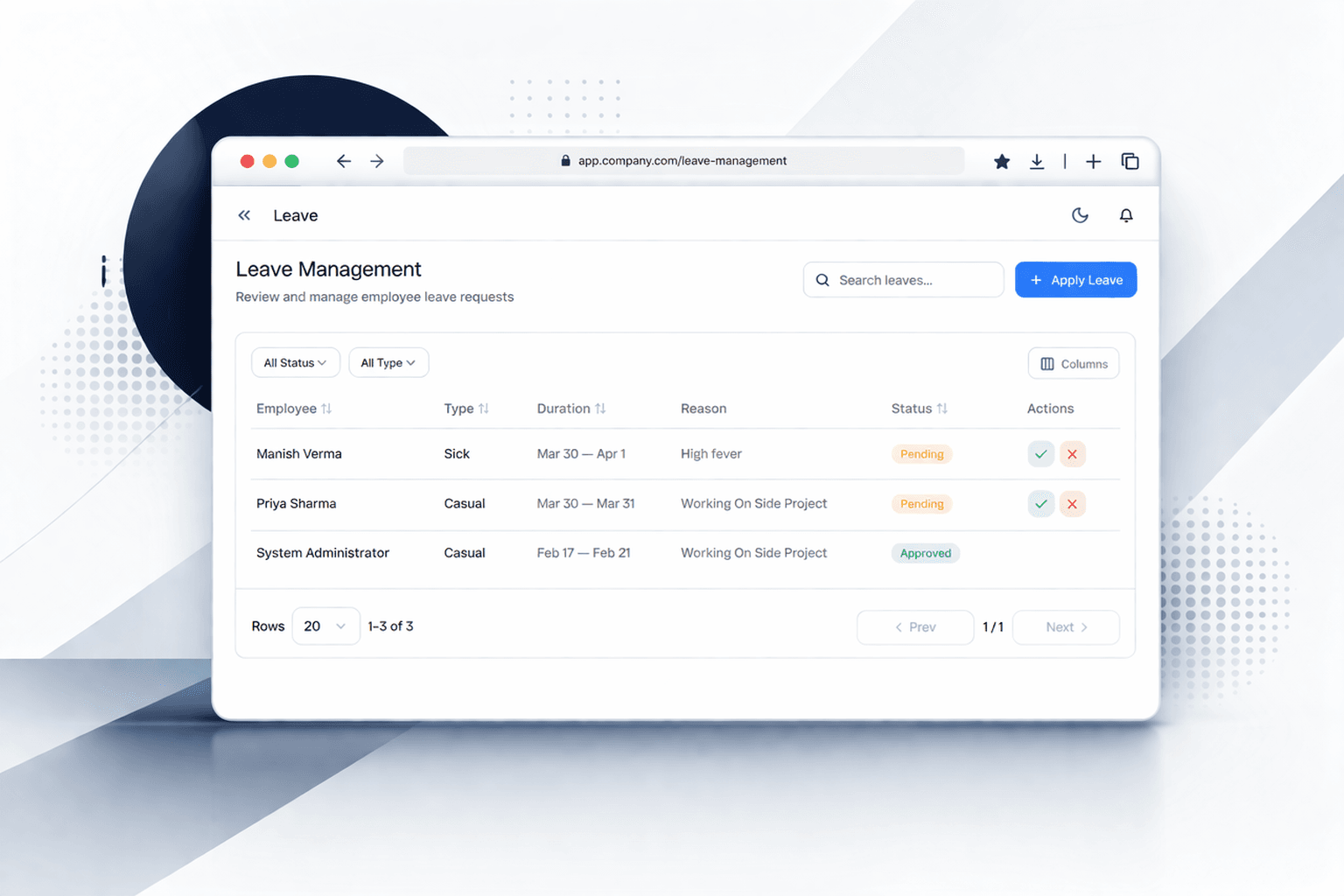Open the All Type filter dropdown
The width and height of the screenshot is (1344, 896).
tap(388, 362)
